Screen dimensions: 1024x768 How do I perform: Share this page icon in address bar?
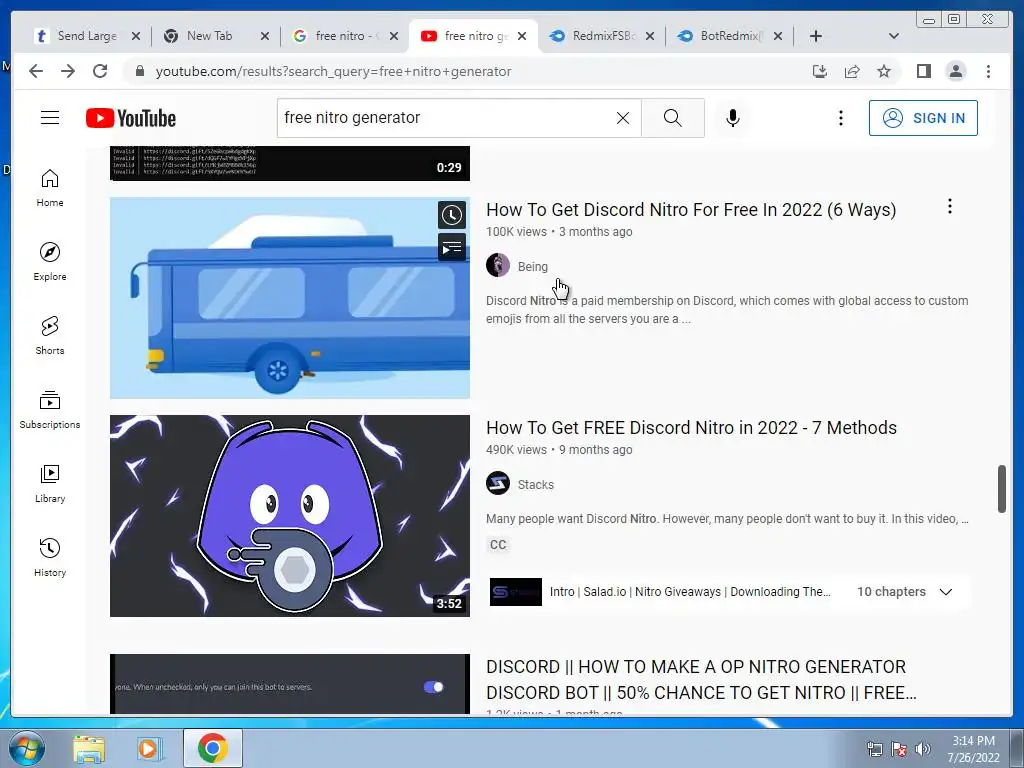point(852,71)
